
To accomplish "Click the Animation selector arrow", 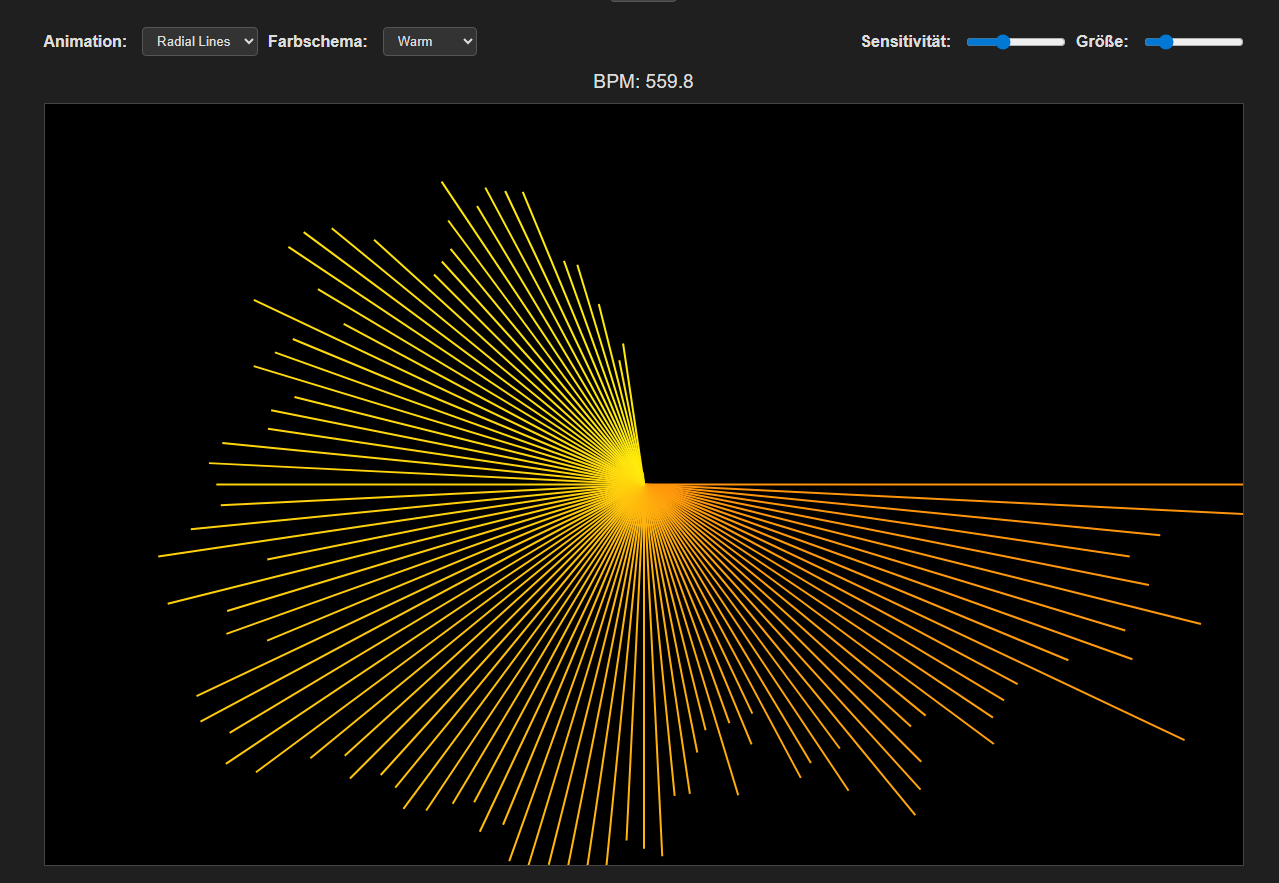I will tap(247, 41).
